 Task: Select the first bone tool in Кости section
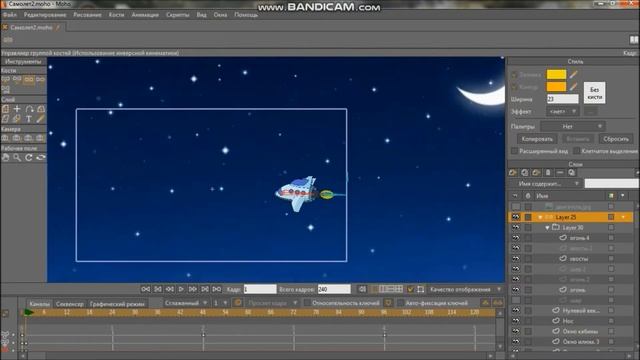(5, 79)
